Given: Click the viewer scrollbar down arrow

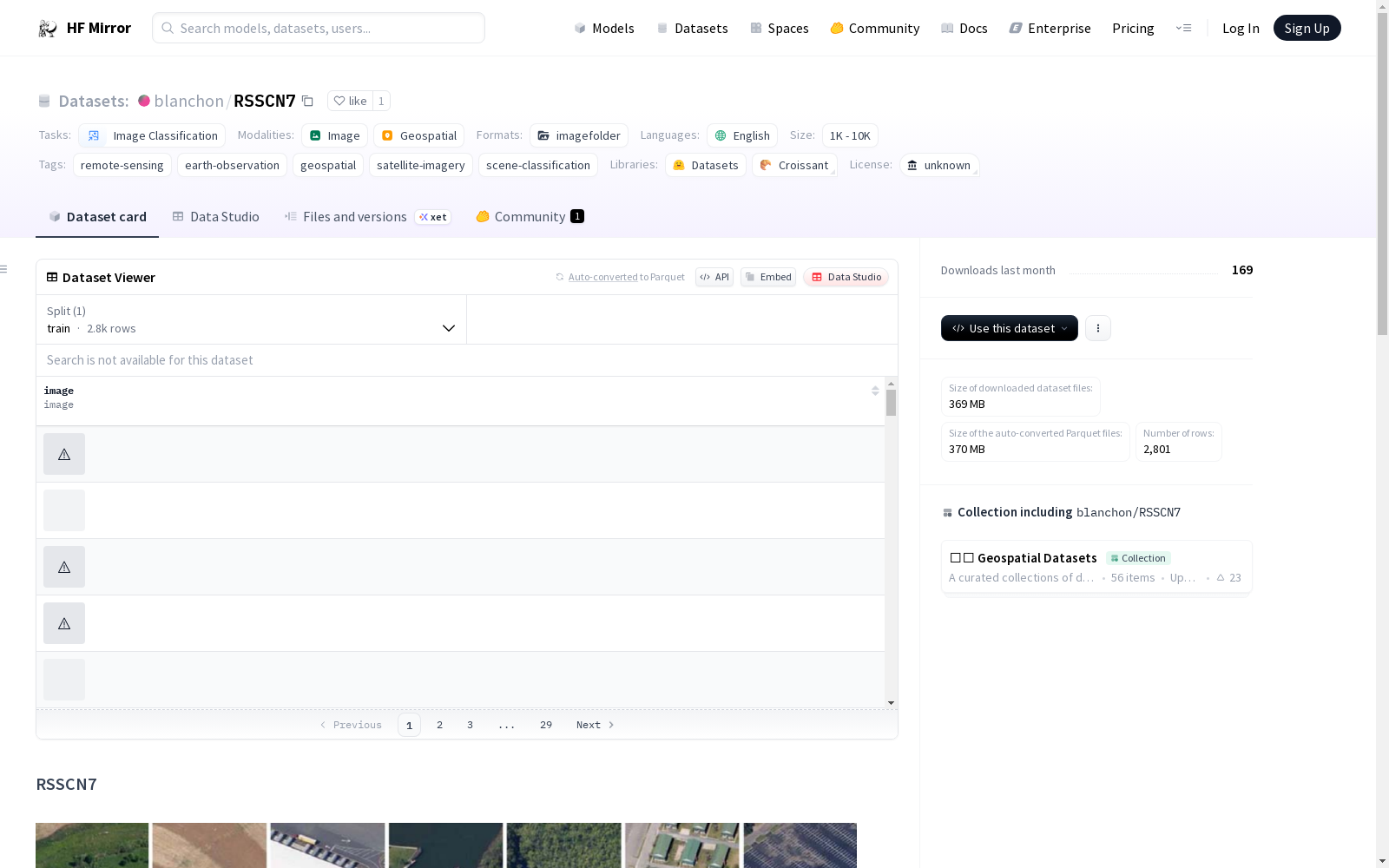Looking at the screenshot, I should [891, 703].
